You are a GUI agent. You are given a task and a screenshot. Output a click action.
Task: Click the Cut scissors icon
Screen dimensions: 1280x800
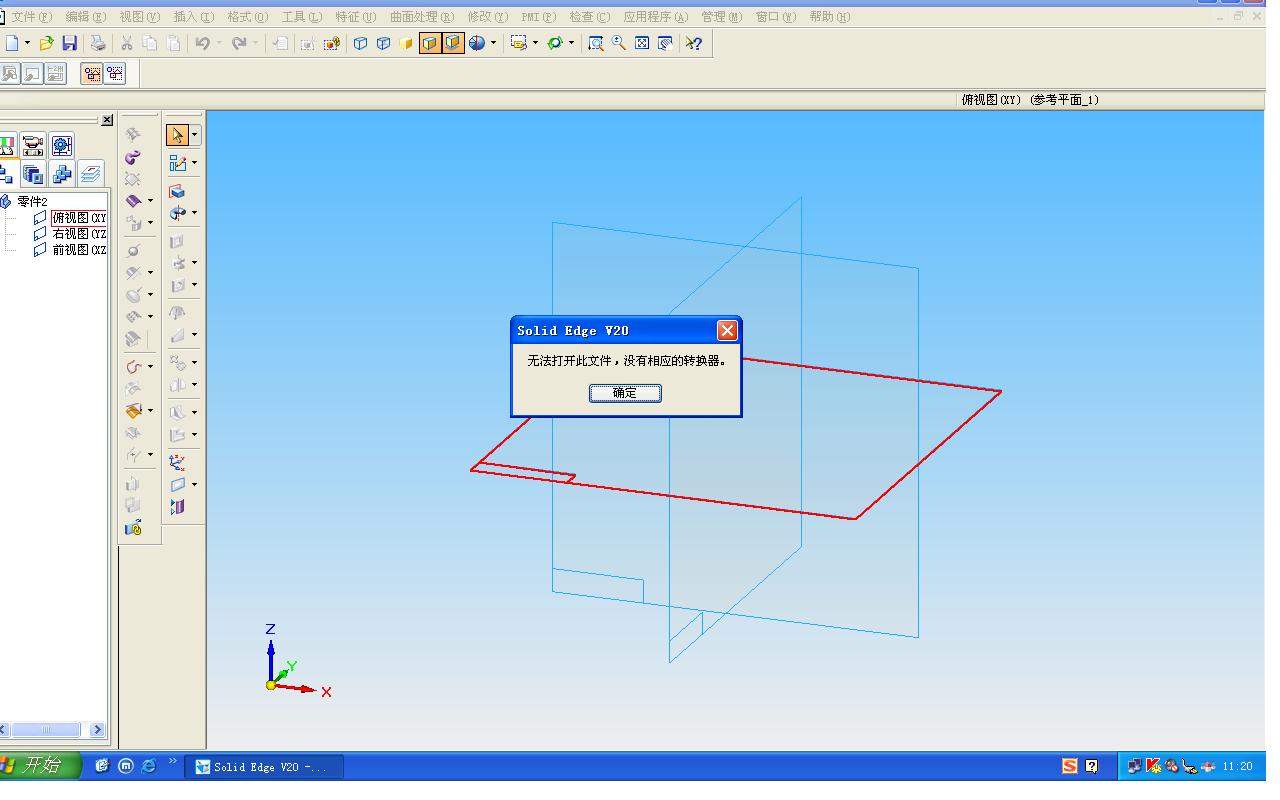pyautogui.click(x=127, y=43)
